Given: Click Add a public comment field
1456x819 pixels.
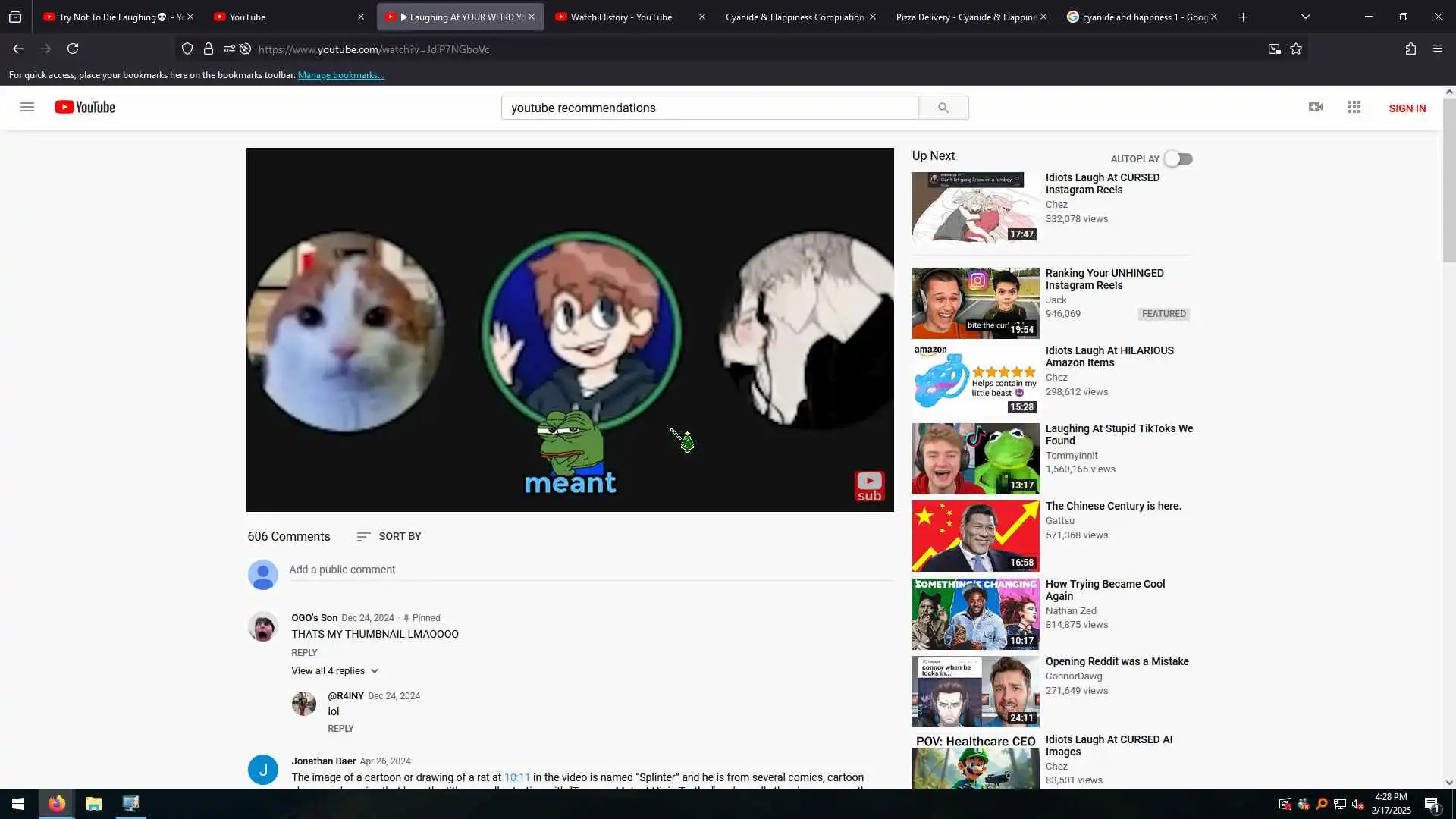Looking at the screenshot, I should 590,570.
